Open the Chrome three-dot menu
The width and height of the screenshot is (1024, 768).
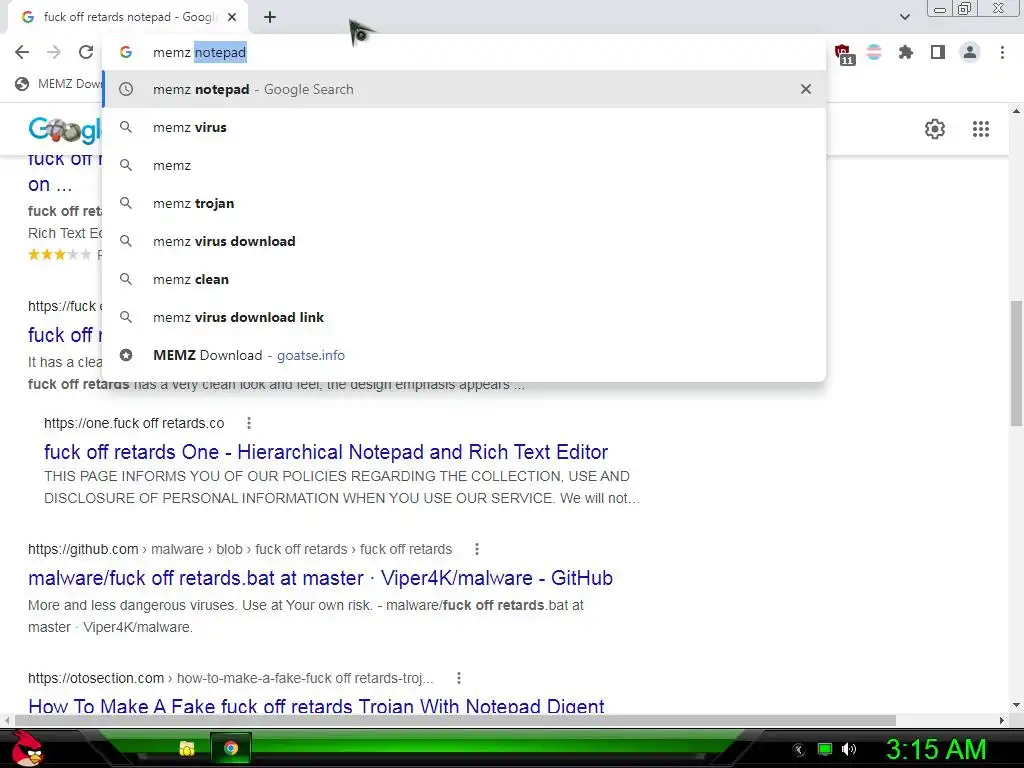1002,52
